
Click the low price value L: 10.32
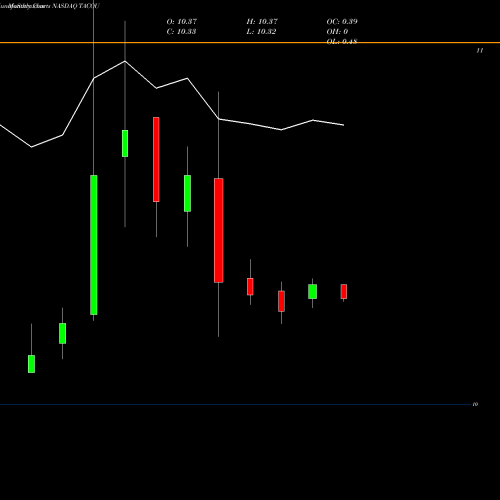click(x=261, y=32)
